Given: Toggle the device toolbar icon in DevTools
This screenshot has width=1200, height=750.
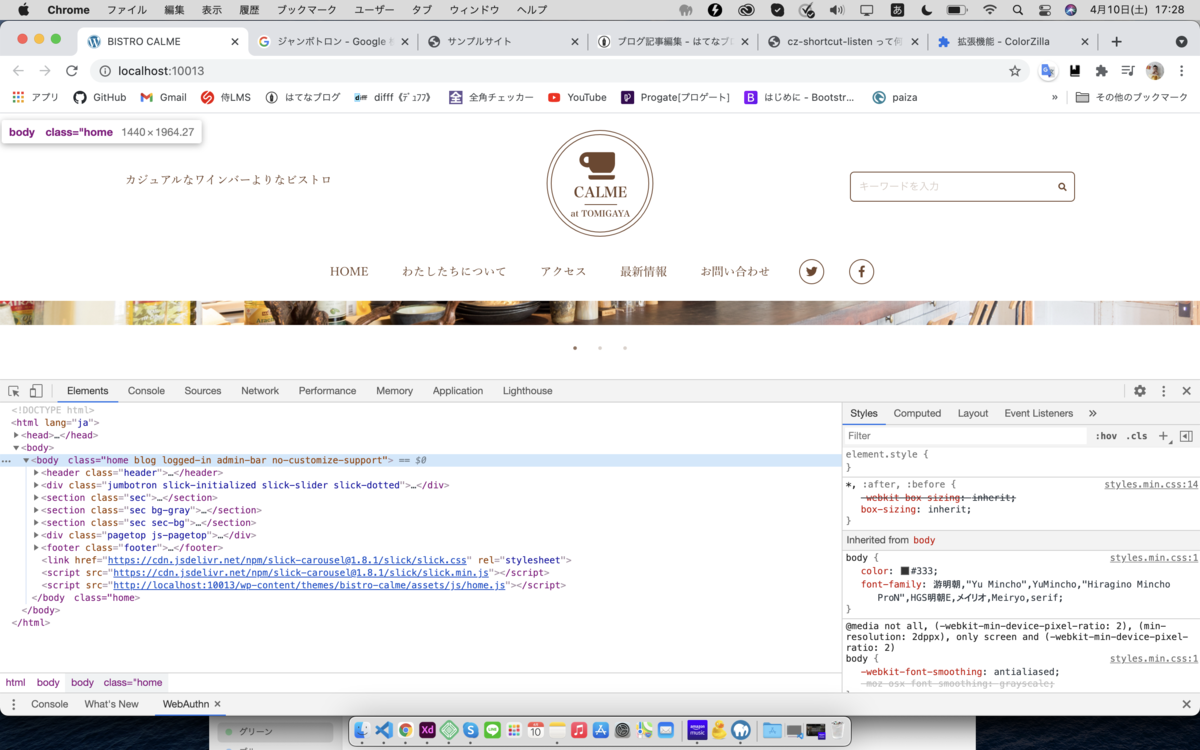Looking at the screenshot, I should (x=36, y=391).
